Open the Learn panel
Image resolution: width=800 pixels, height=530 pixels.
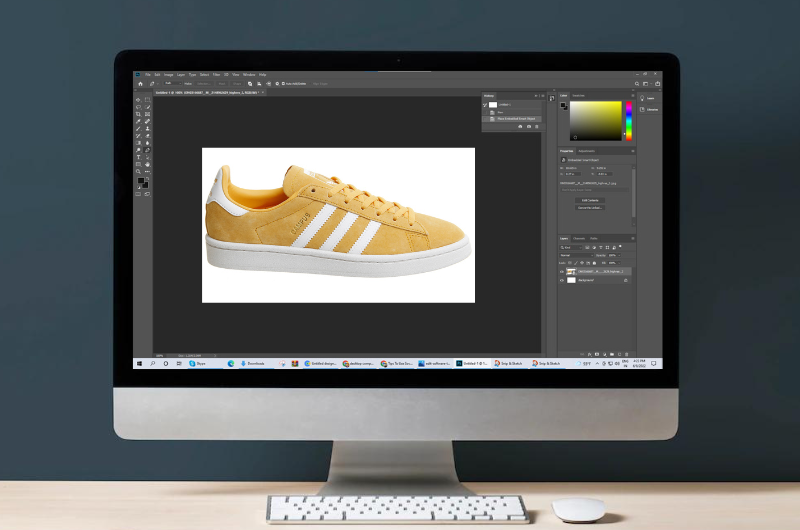point(649,98)
